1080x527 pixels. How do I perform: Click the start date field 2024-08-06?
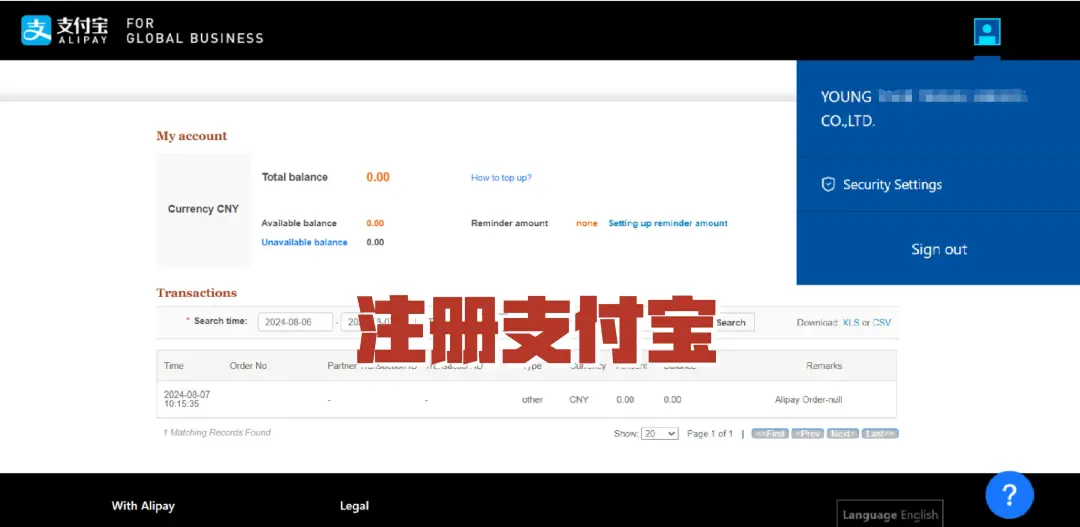(295, 322)
